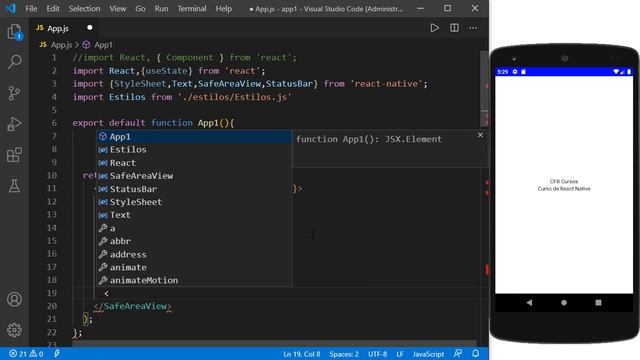Click the VS Code logo icon
This screenshot has height=360, width=640.
(11, 8)
